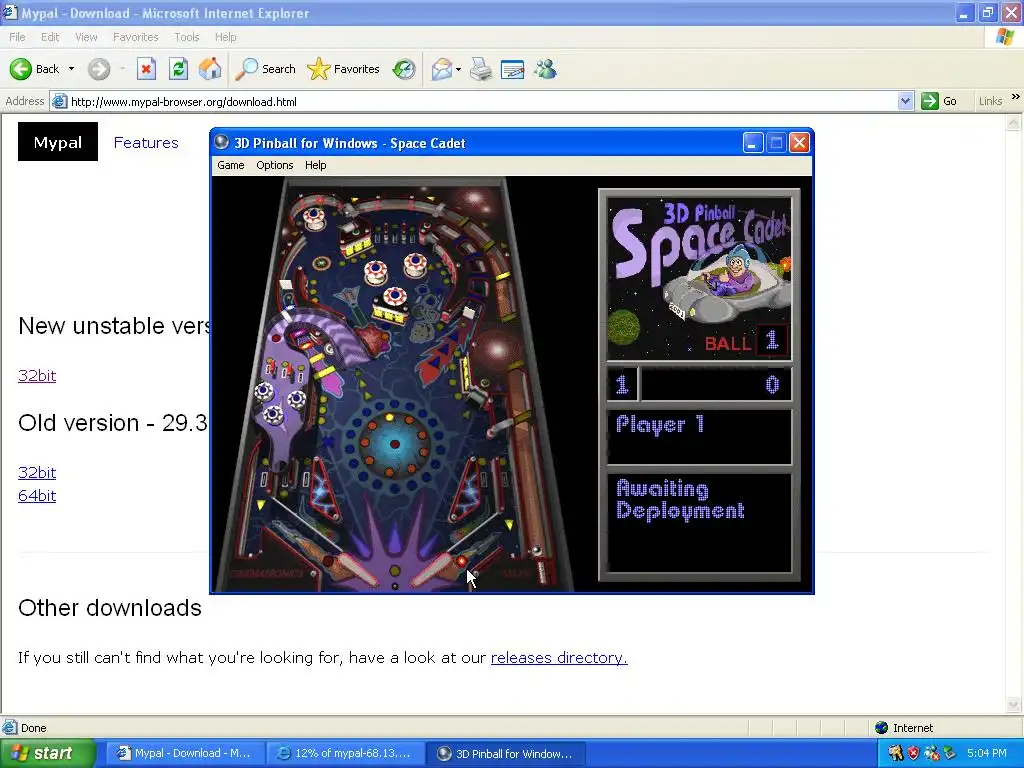Click the Done status text in status bar

point(33,728)
